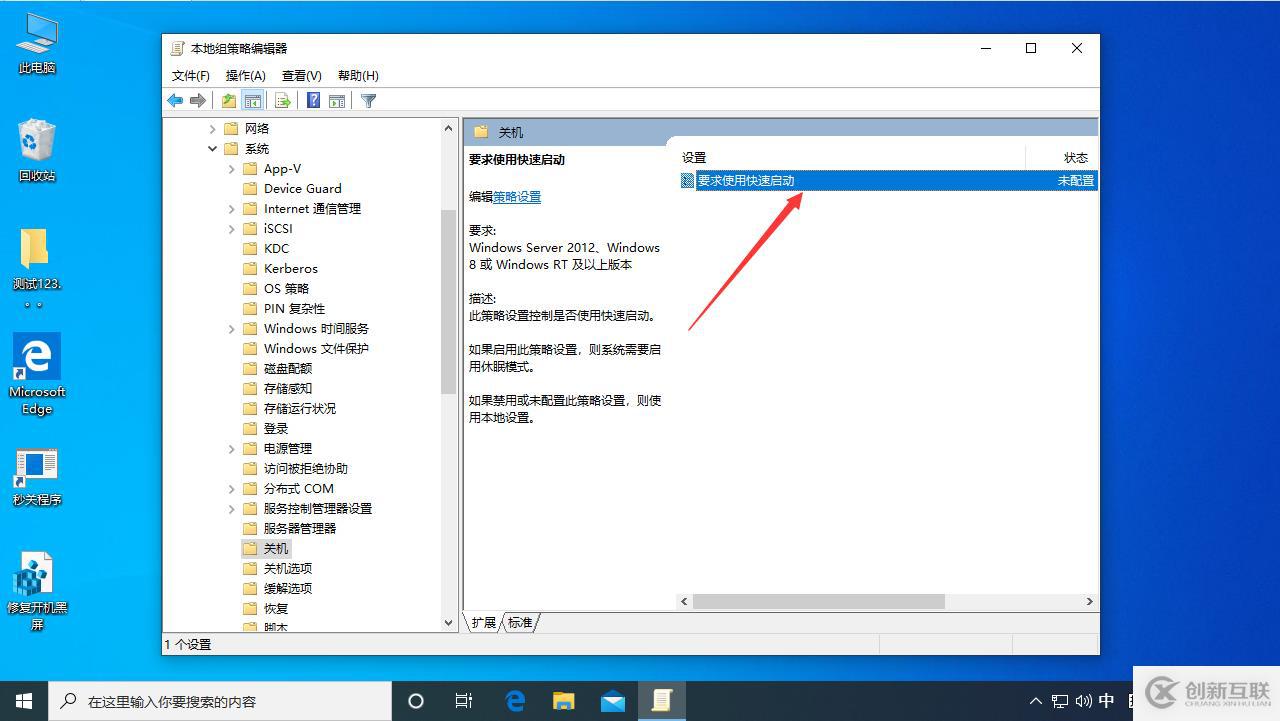Select the 此电脑 desktop icon
The height and width of the screenshot is (721, 1280).
click(37, 44)
